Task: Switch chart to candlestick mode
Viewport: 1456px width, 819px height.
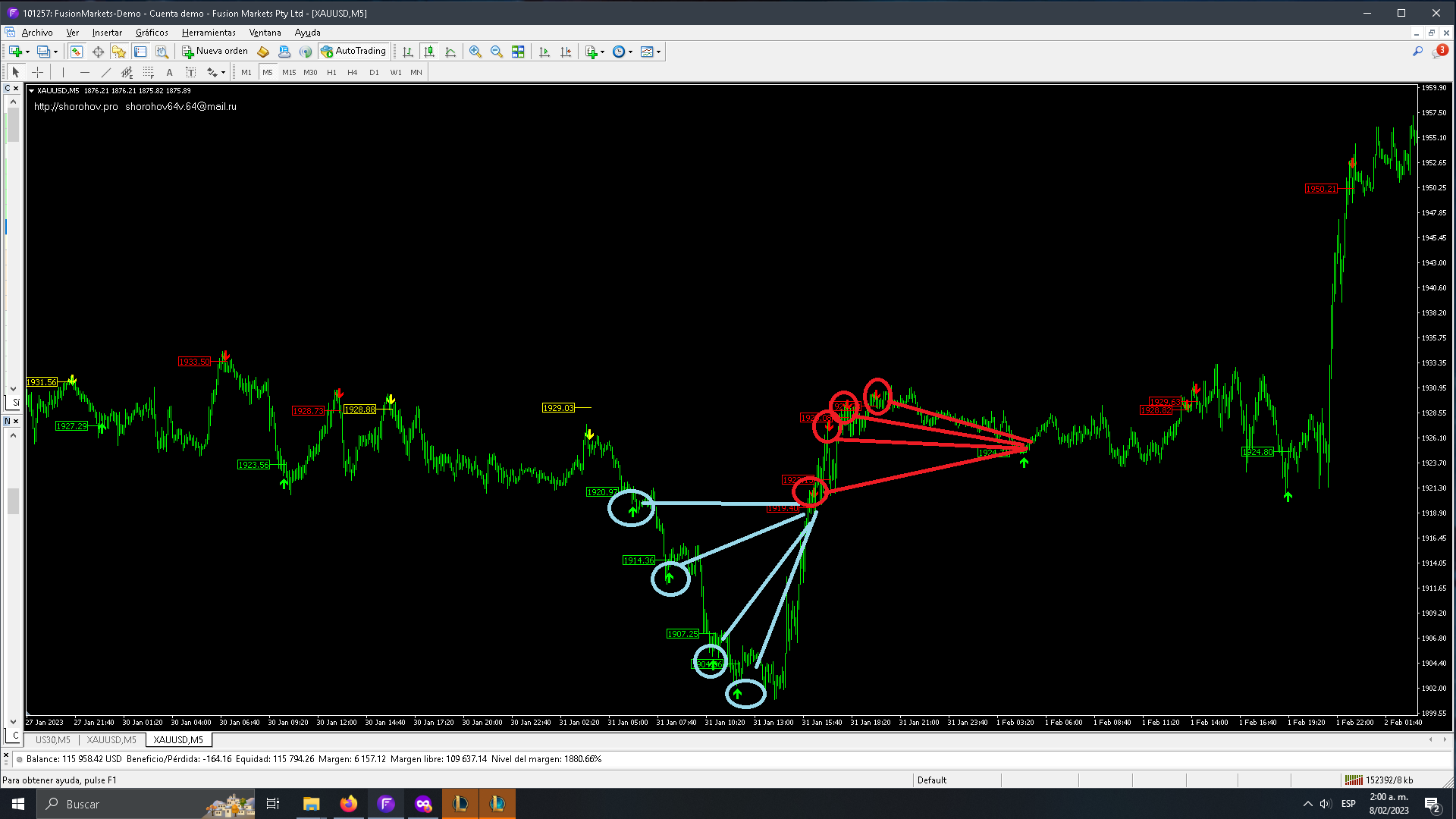Action: [x=429, y=52]
